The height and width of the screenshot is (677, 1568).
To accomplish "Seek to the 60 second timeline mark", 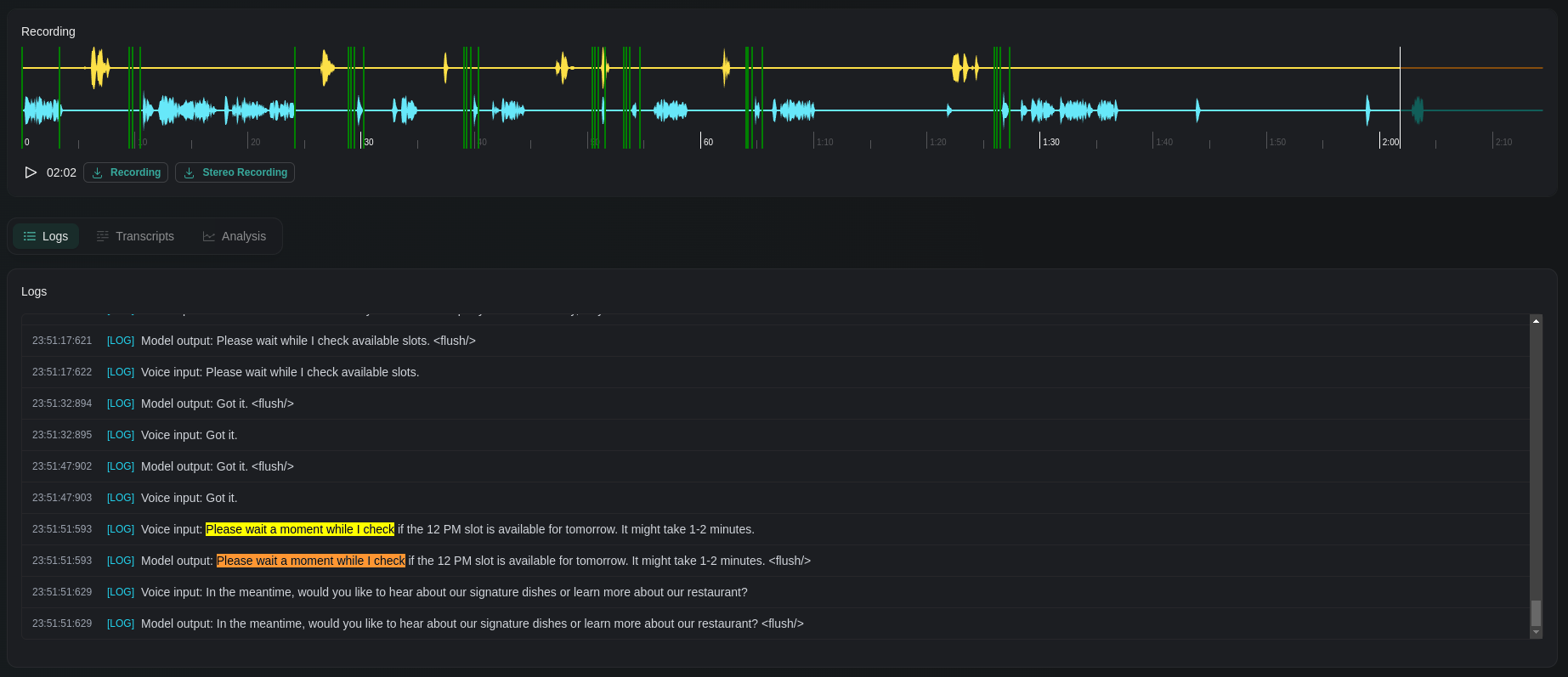I will (708, 142).
